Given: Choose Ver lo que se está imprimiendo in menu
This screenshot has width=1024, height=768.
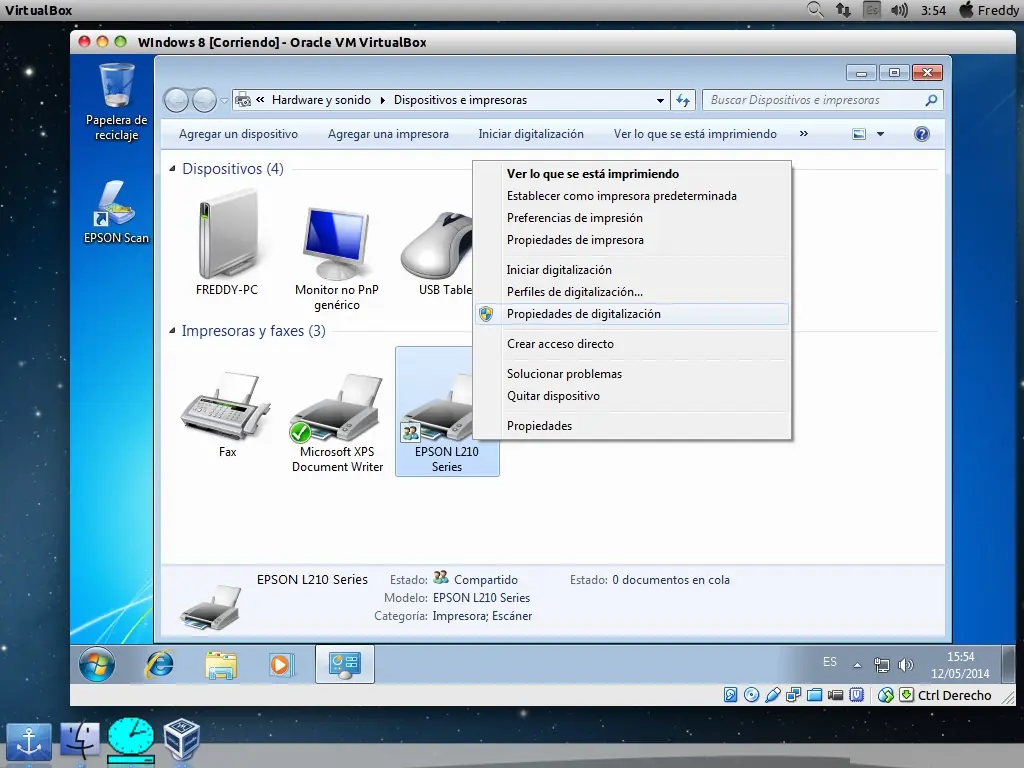Looking at the screenshot, I should pyautogui.click(x=632, y=174).
